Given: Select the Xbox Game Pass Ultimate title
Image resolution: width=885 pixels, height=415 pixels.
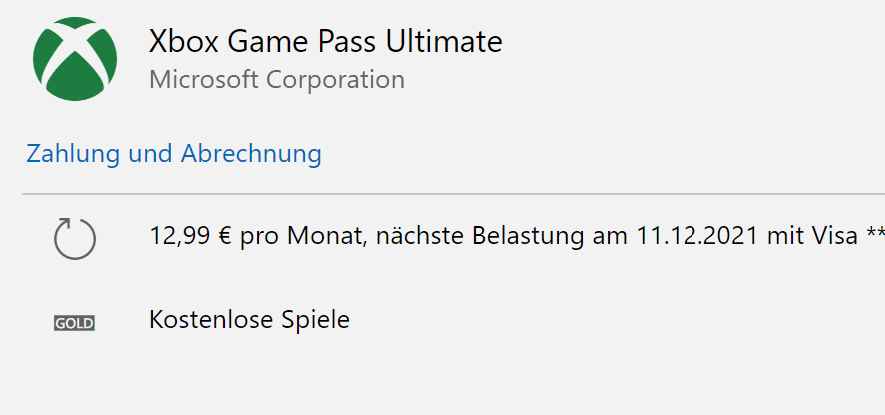Looking at the screenshot, I should (x=325, y=42).
